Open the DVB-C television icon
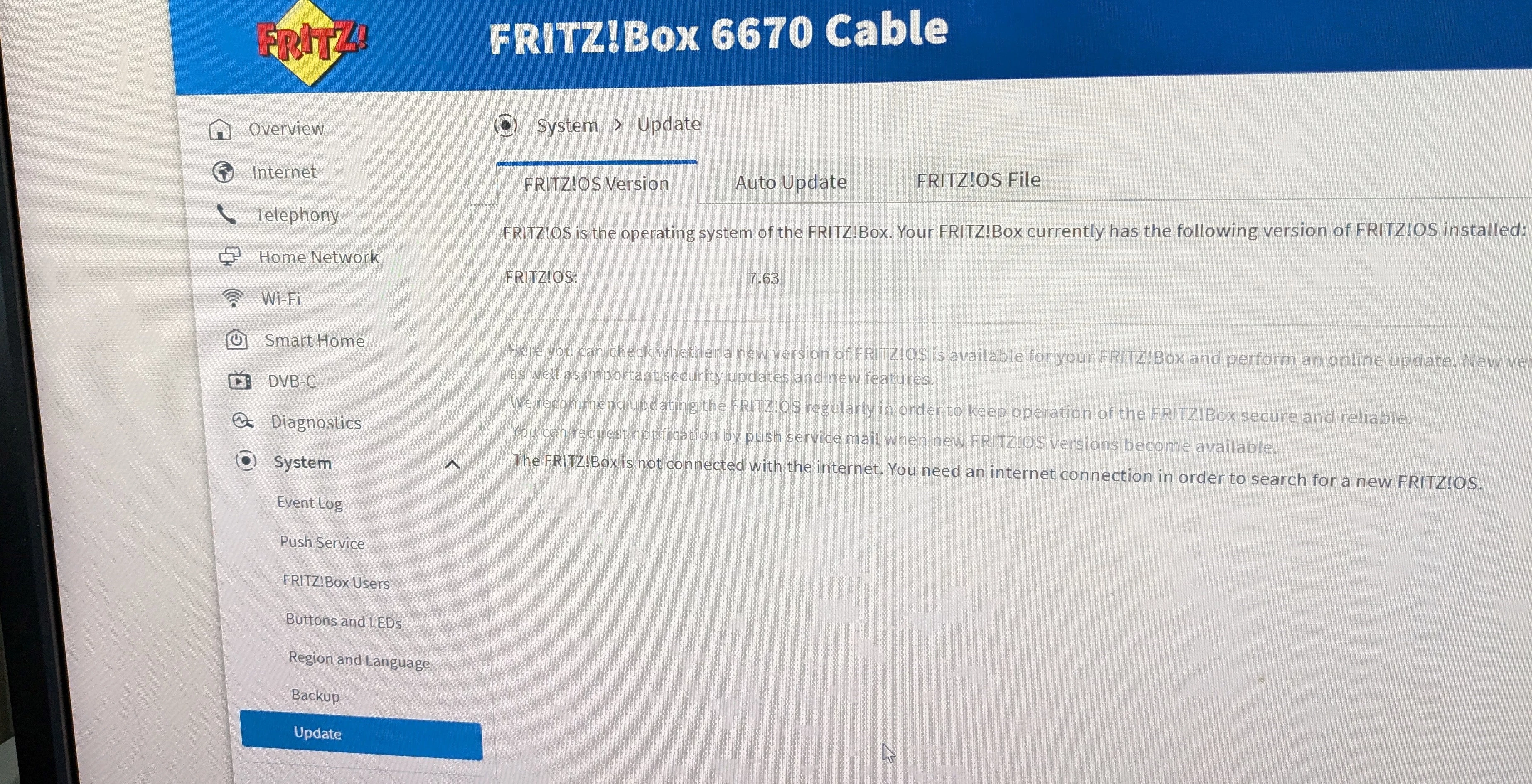Image resolution: width=1532 pixels, height=784 pixels. 240,380
